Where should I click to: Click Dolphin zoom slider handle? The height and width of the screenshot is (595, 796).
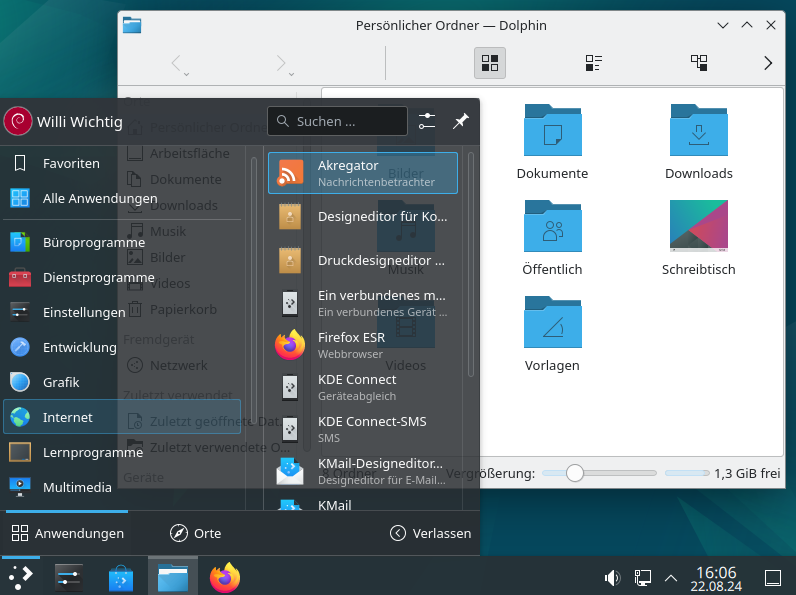click(575, 473)
